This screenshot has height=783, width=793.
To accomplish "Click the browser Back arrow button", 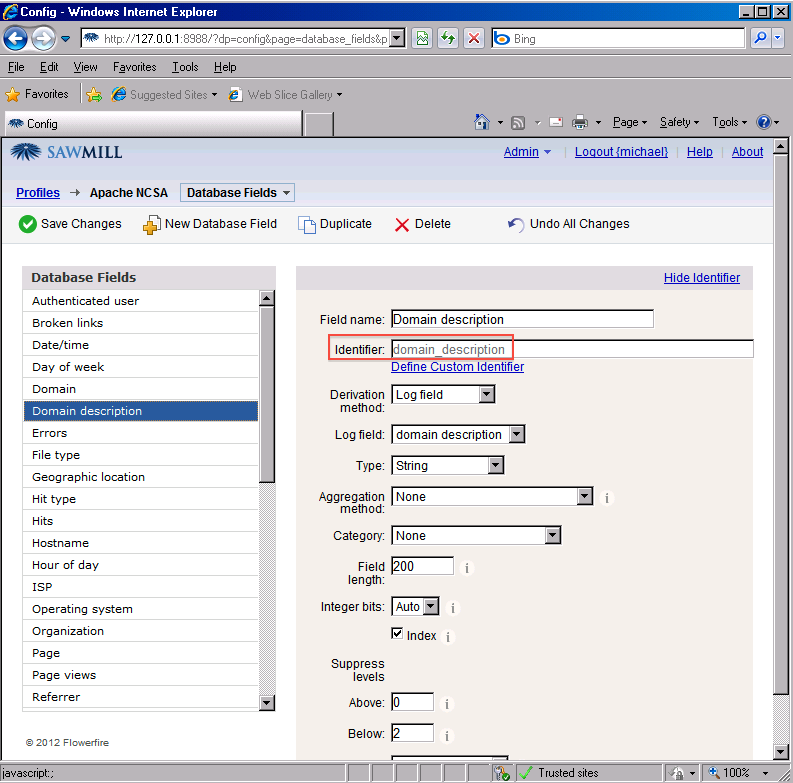I will [16, 39].
